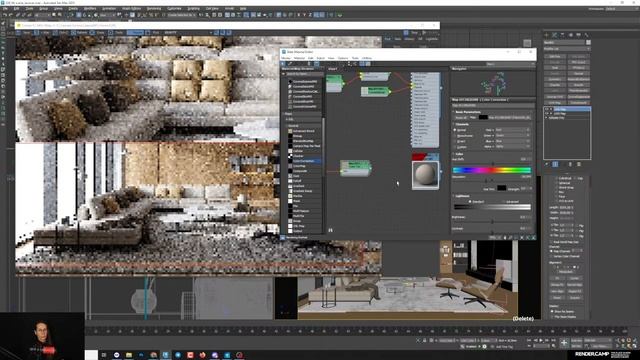The width and height of the screenshot is (640, 360).
Task: Switch to the View1 tab in Slate editor
Action: [333, 69]
